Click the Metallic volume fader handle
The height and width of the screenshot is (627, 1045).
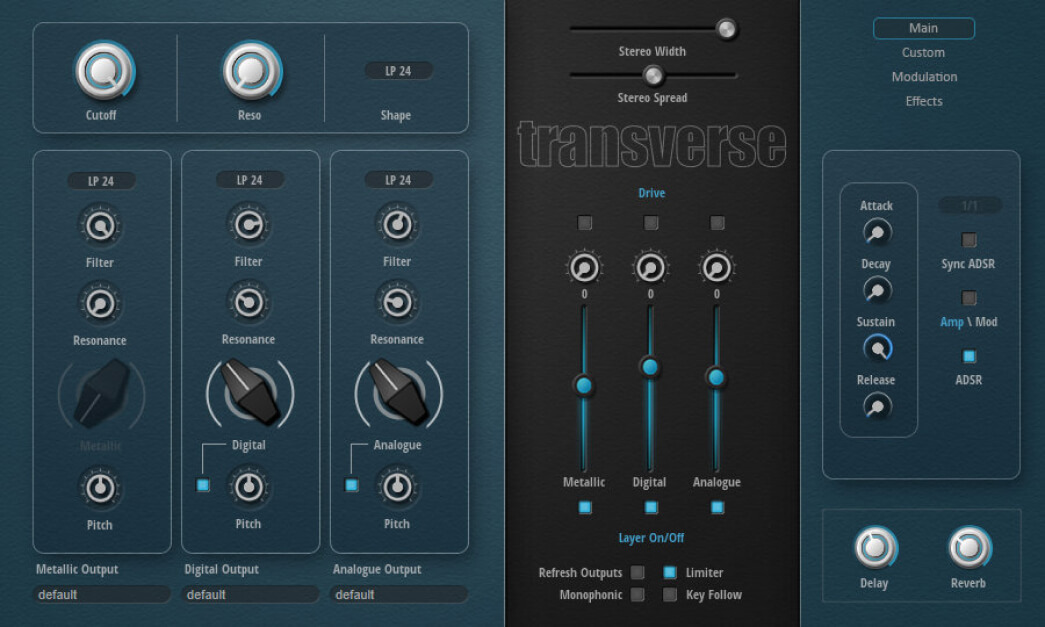tap(584, 385)
